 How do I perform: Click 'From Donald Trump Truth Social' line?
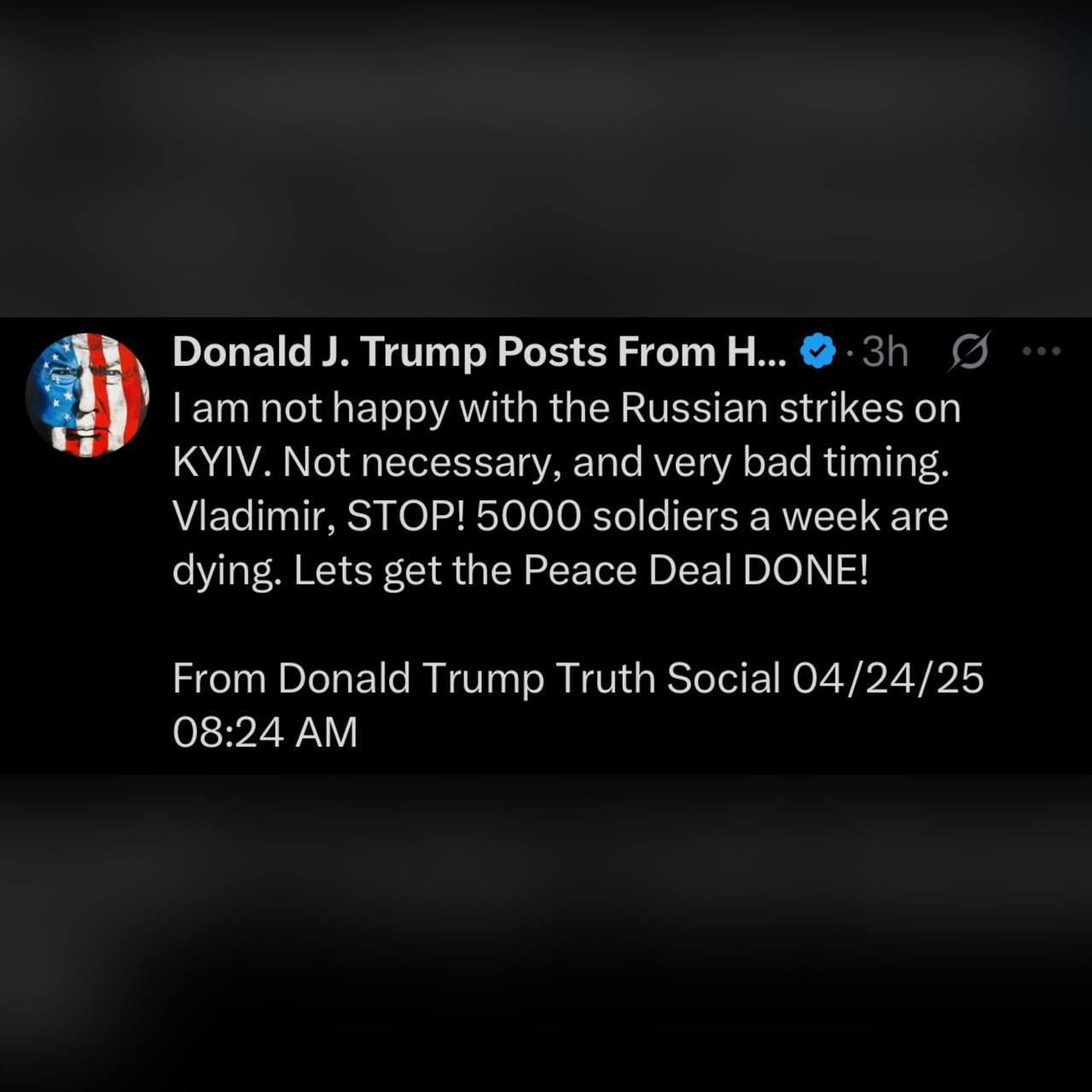[476, 679]
